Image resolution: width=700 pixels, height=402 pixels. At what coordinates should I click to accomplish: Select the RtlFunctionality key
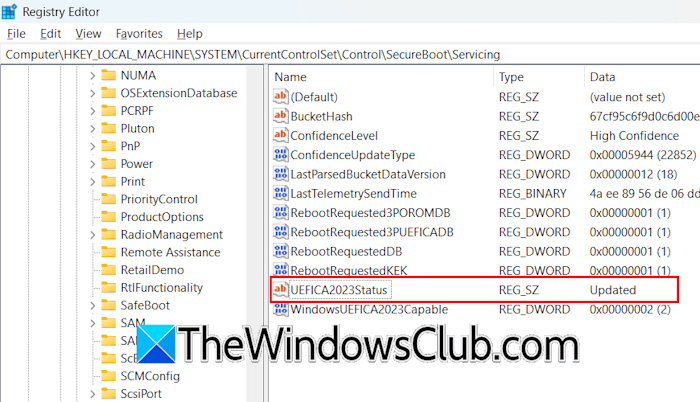(x=162, y=288)
